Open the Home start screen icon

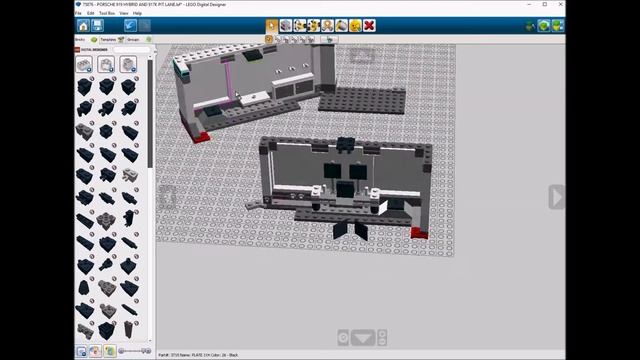(83, 26)
